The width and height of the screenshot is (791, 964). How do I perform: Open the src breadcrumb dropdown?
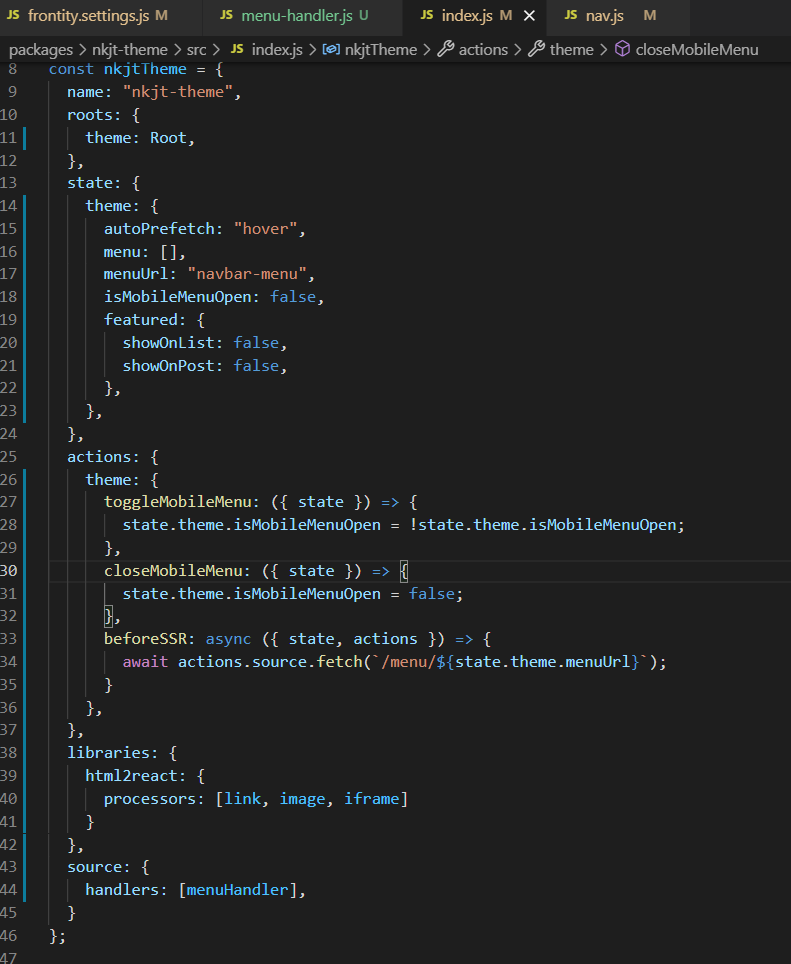(x=197, y=49)
